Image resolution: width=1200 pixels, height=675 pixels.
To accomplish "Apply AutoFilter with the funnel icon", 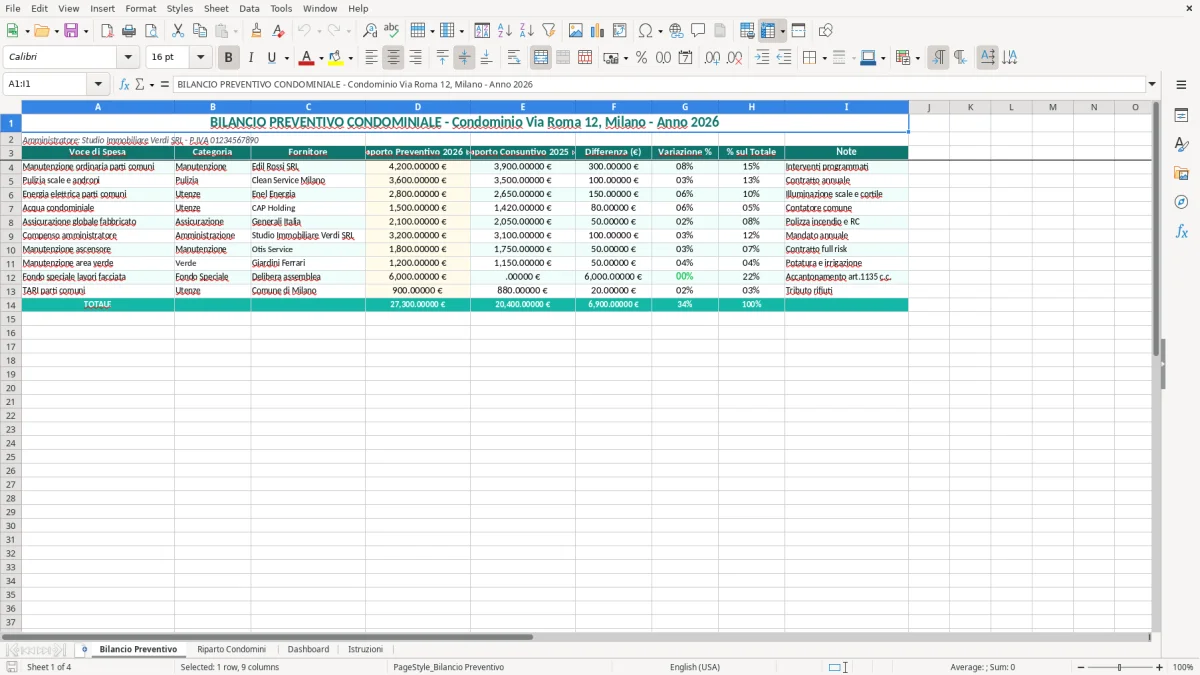I will [x=548, y=31].
